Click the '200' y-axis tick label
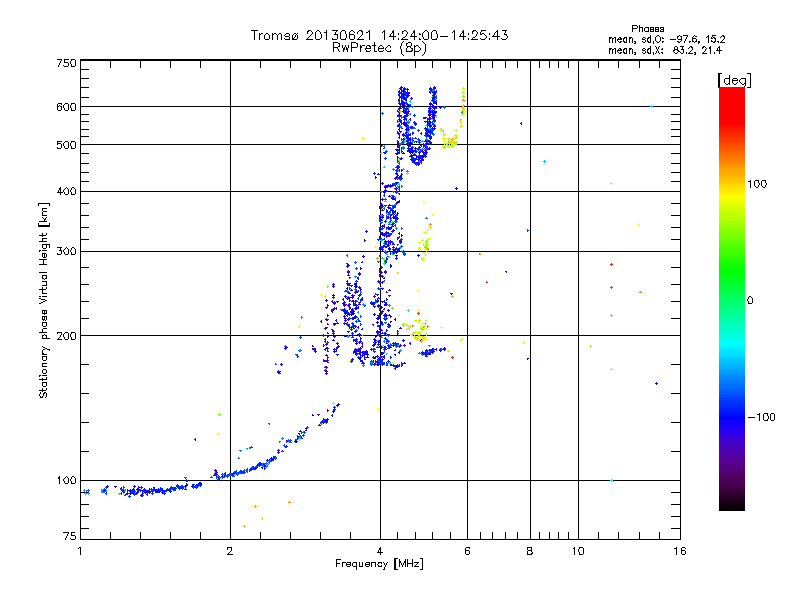The width and height of the screenshot is (800, 600). [66, 336]
